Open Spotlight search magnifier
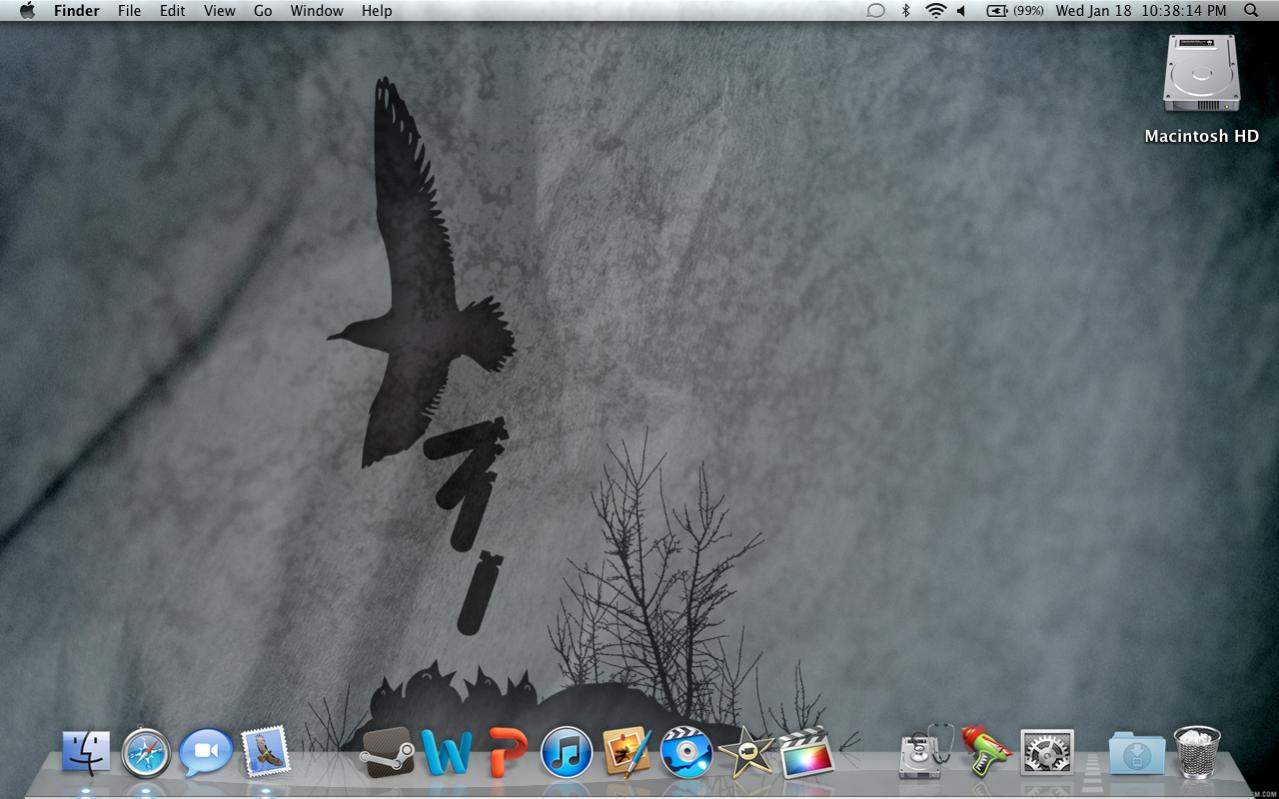The image size is (1279, 799). [1251, 11]
